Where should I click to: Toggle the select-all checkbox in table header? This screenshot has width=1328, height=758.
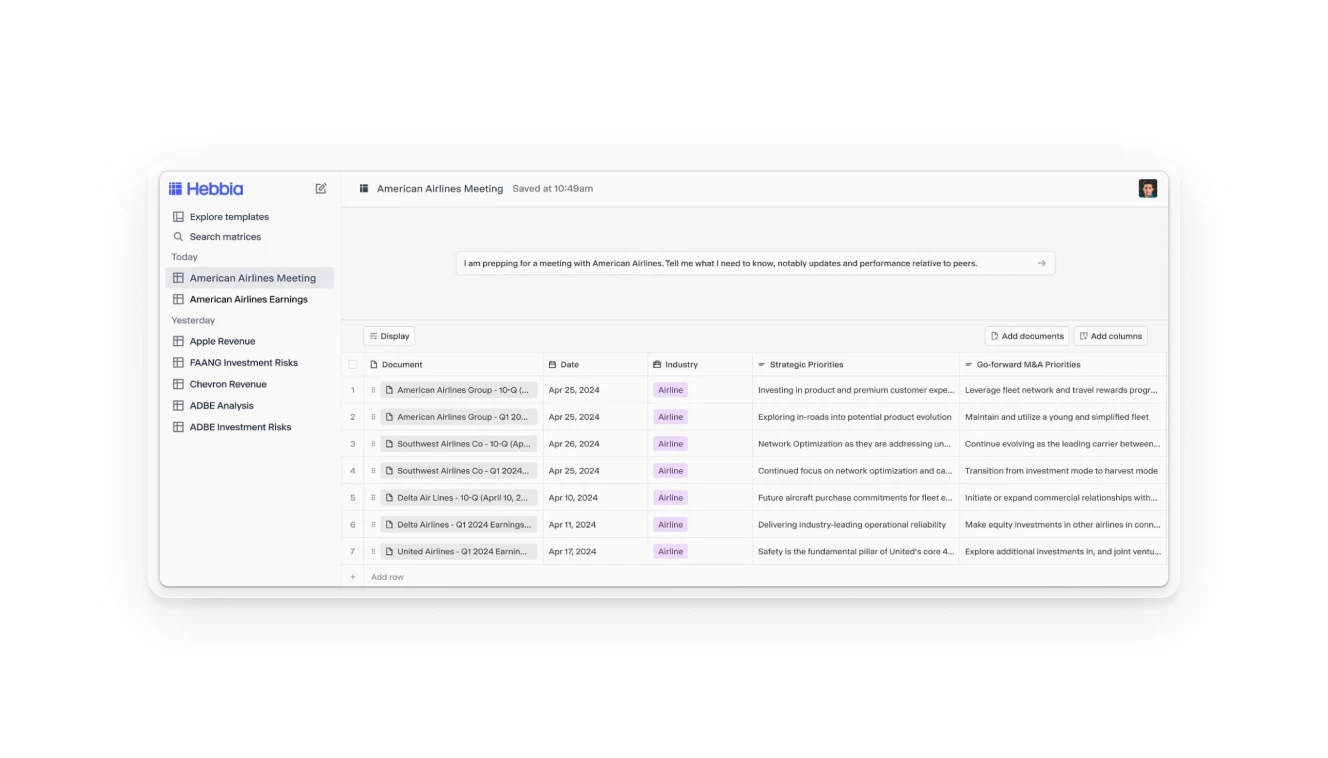coord(352,365)
